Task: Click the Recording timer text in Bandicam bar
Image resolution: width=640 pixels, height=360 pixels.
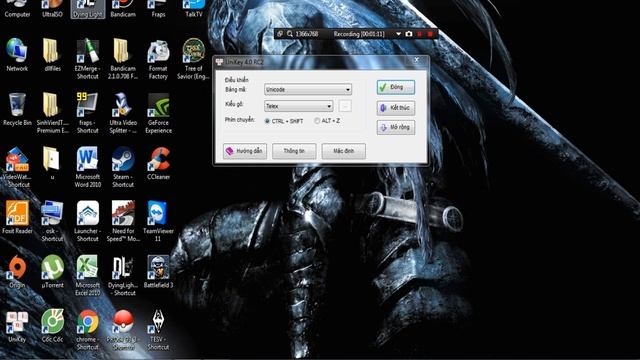Action: tap(359, 34)
